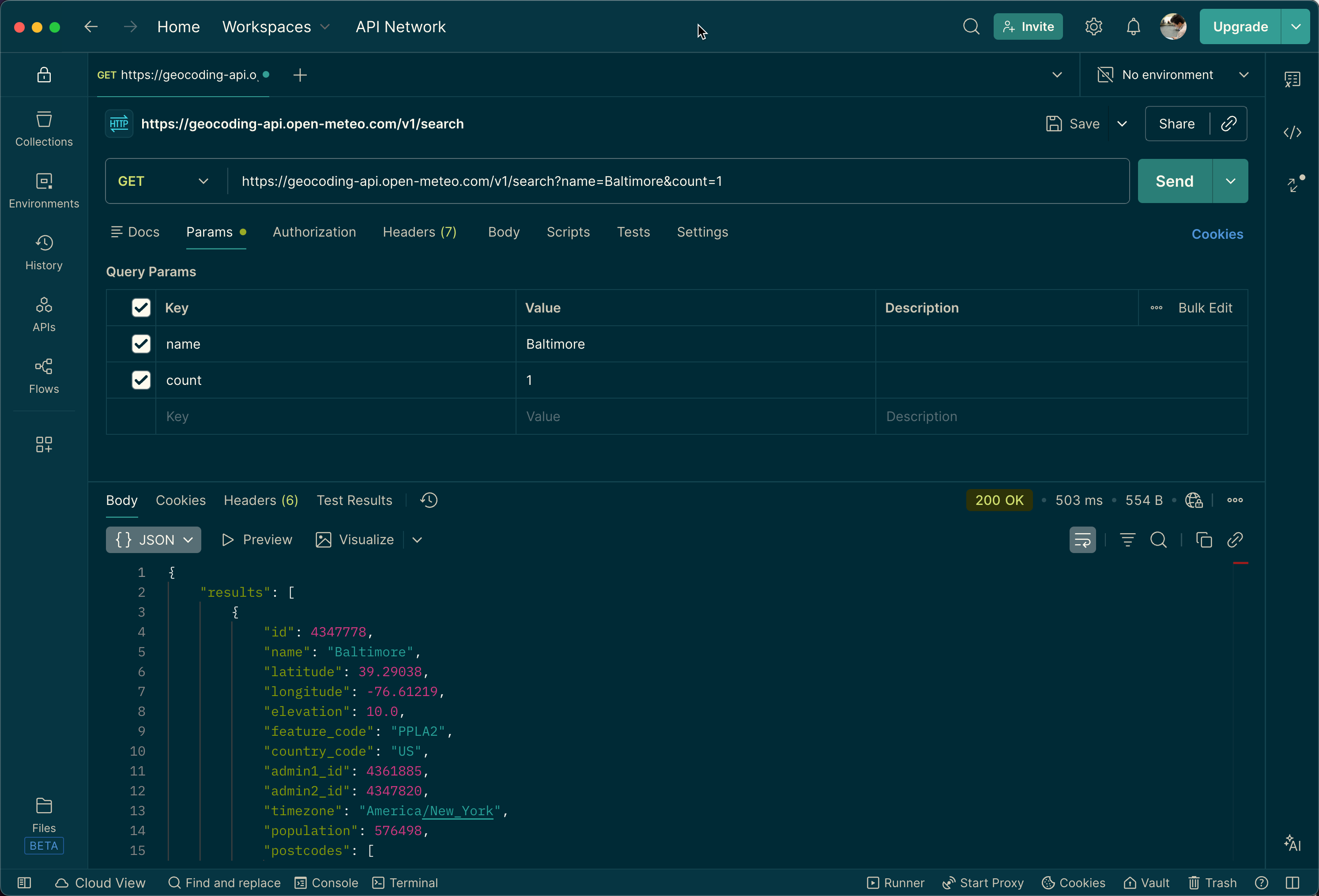1319x896 pixels.
Task: Open the user avatar menu
Action: (x=1173, y=26)
